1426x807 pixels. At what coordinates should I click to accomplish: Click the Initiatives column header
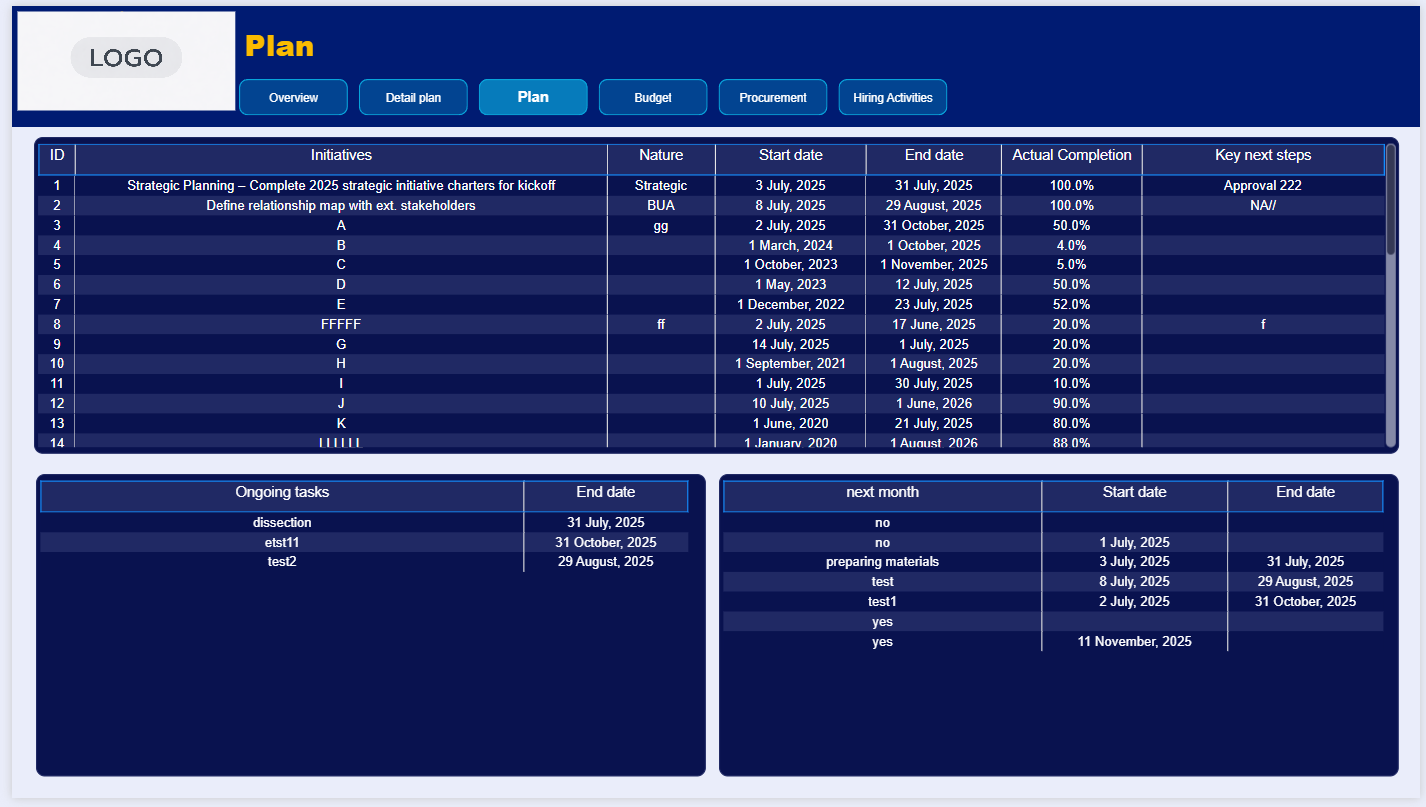coord(341,156)
